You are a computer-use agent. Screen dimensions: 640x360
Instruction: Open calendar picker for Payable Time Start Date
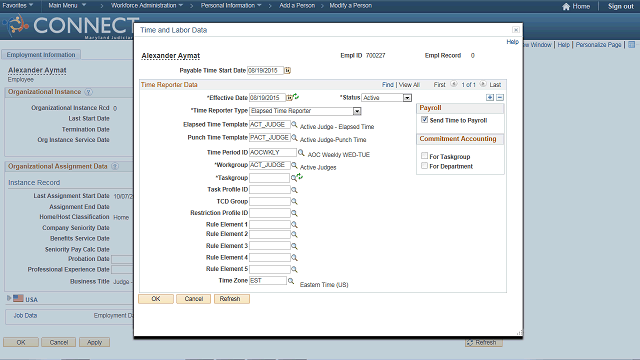tap(287, 71)
